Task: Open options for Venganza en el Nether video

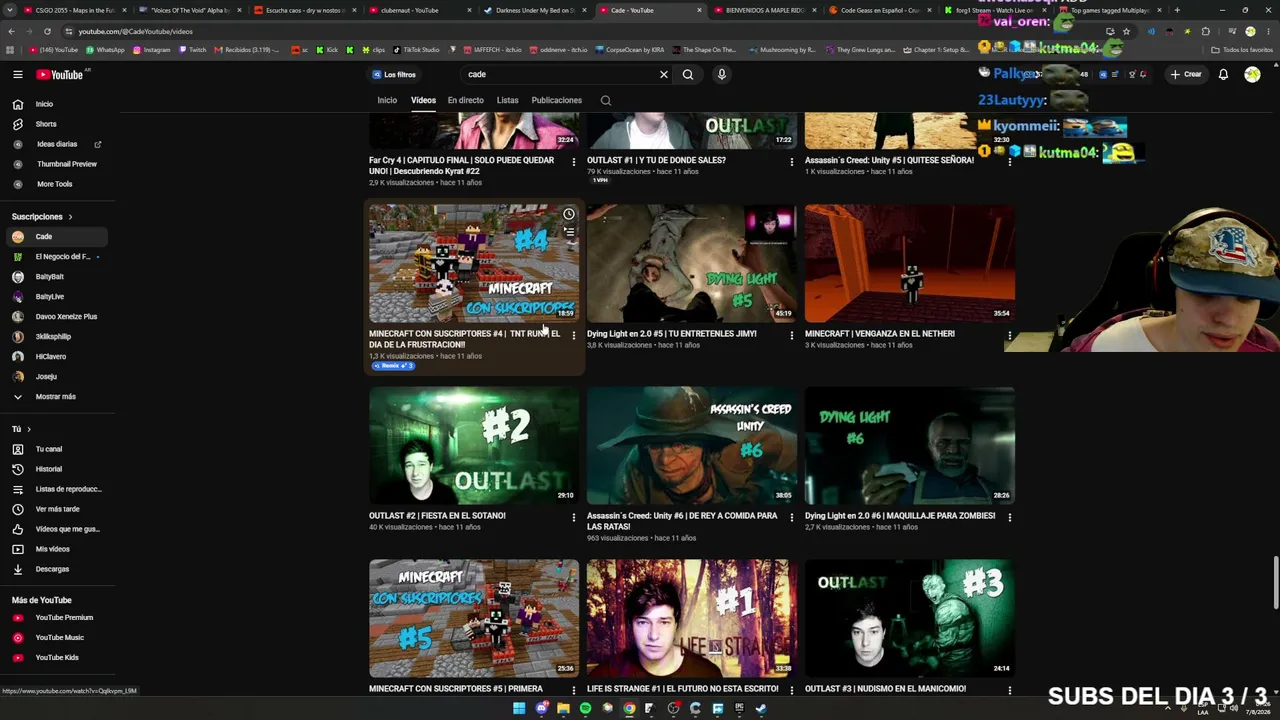Action: 1009,335
